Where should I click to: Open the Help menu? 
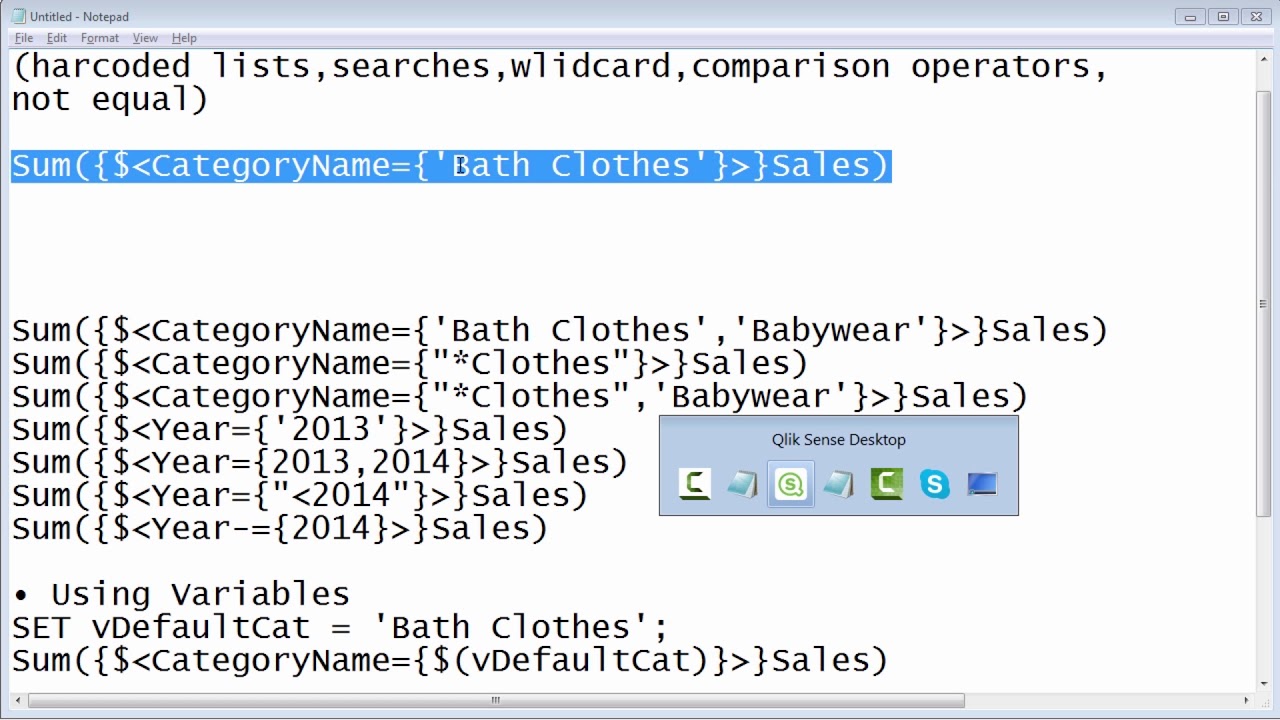(x=184, y=38)
